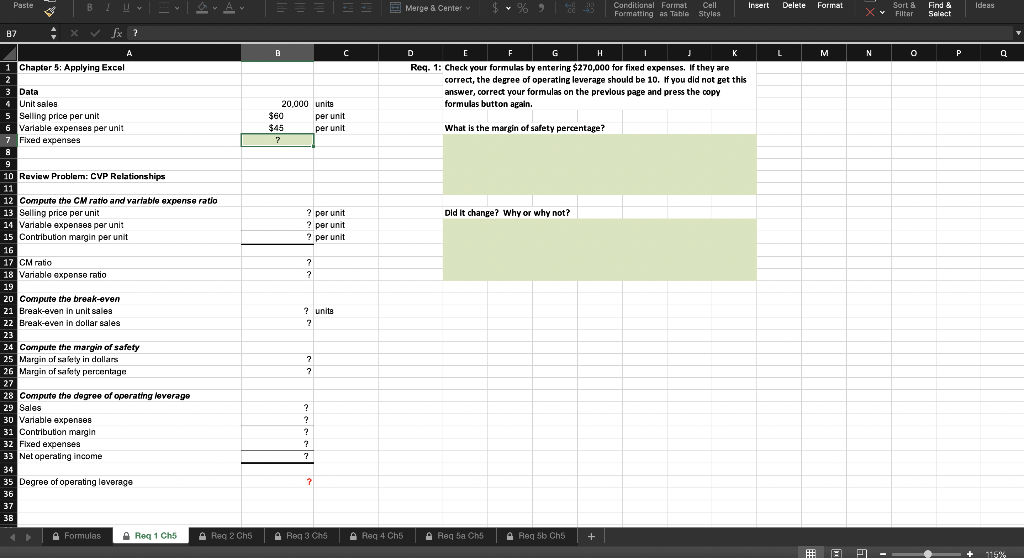Open Format as Table
Image resolution: width=1024 pixels, height=558 pixels.
pyautogui.click(x=674, y=9)
